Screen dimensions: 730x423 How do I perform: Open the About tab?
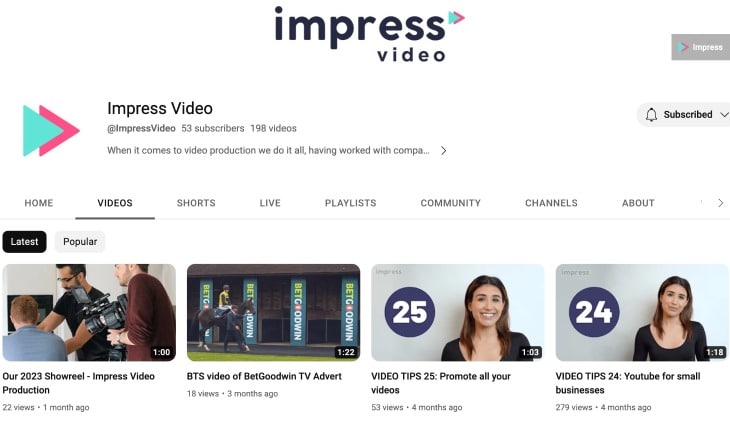[638, 203]
